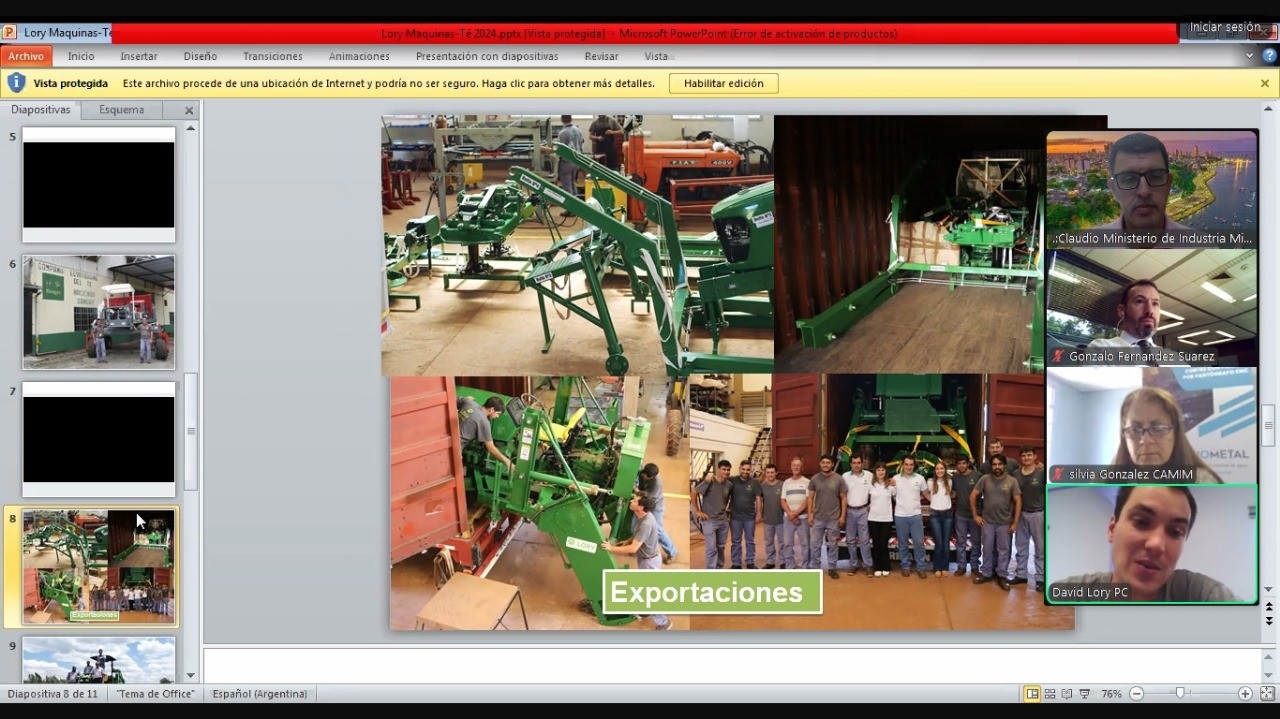Expand the ribbon with chevron arrow
1280x719 pixels.
tap(1250, 56)
